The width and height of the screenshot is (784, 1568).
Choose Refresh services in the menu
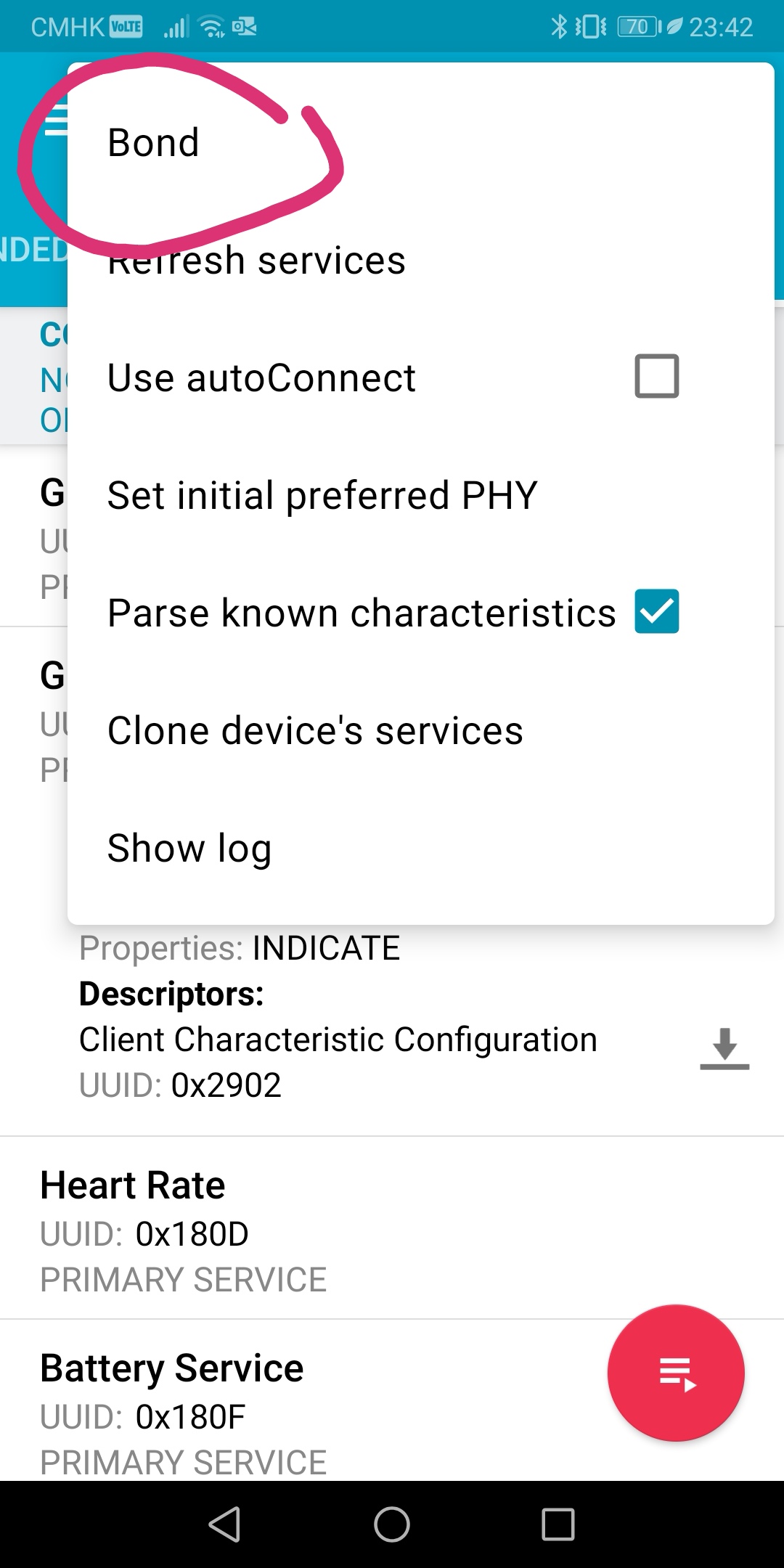click(x=256, y=260)
